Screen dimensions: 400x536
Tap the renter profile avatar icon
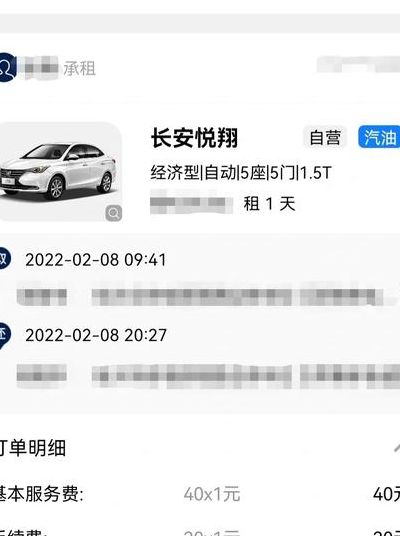(x=7, y=67)
